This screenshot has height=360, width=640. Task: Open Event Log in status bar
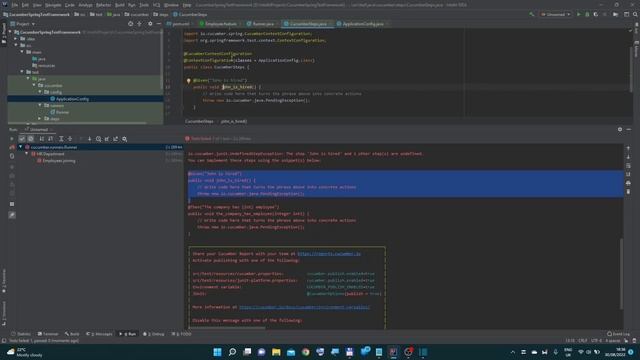coord(618,334)
